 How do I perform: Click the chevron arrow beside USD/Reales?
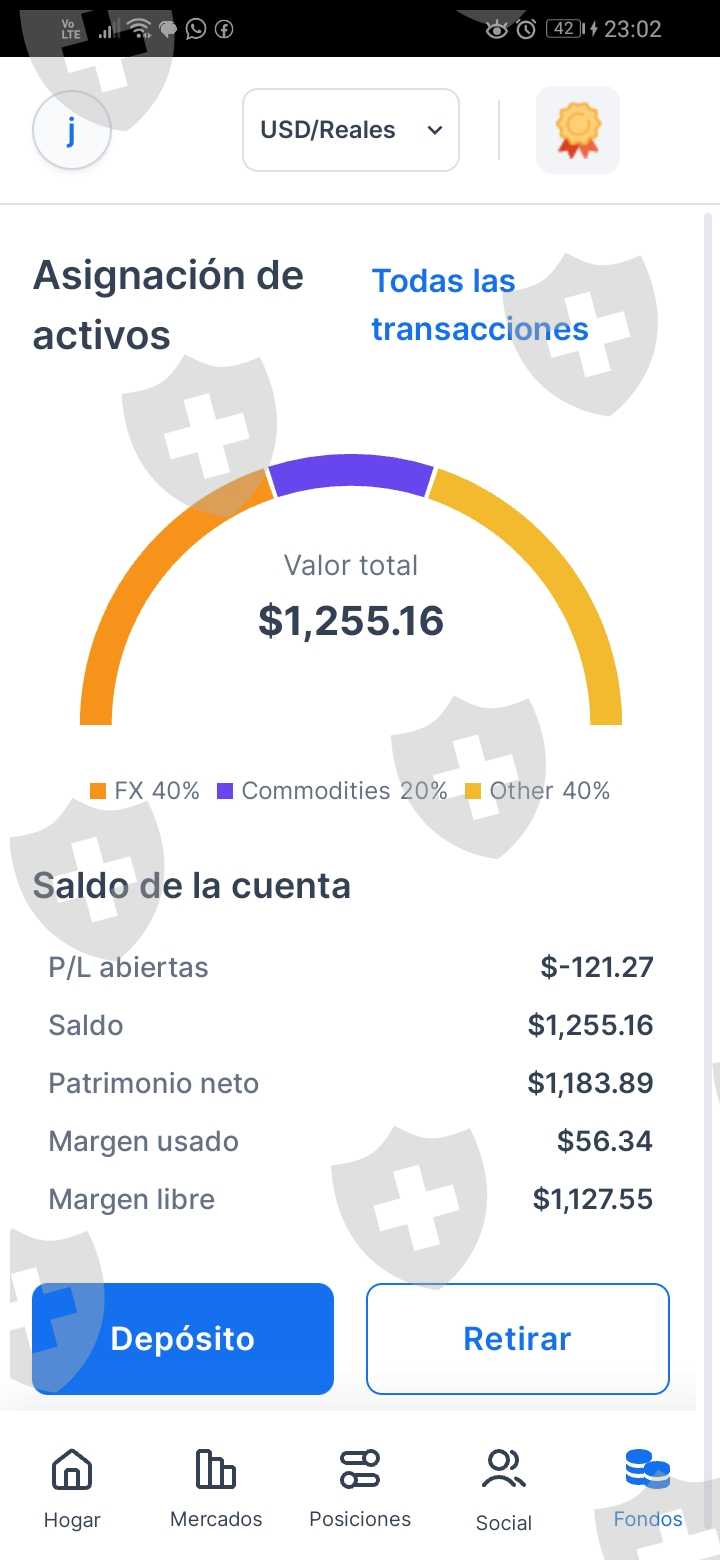(x=434, y=130)
